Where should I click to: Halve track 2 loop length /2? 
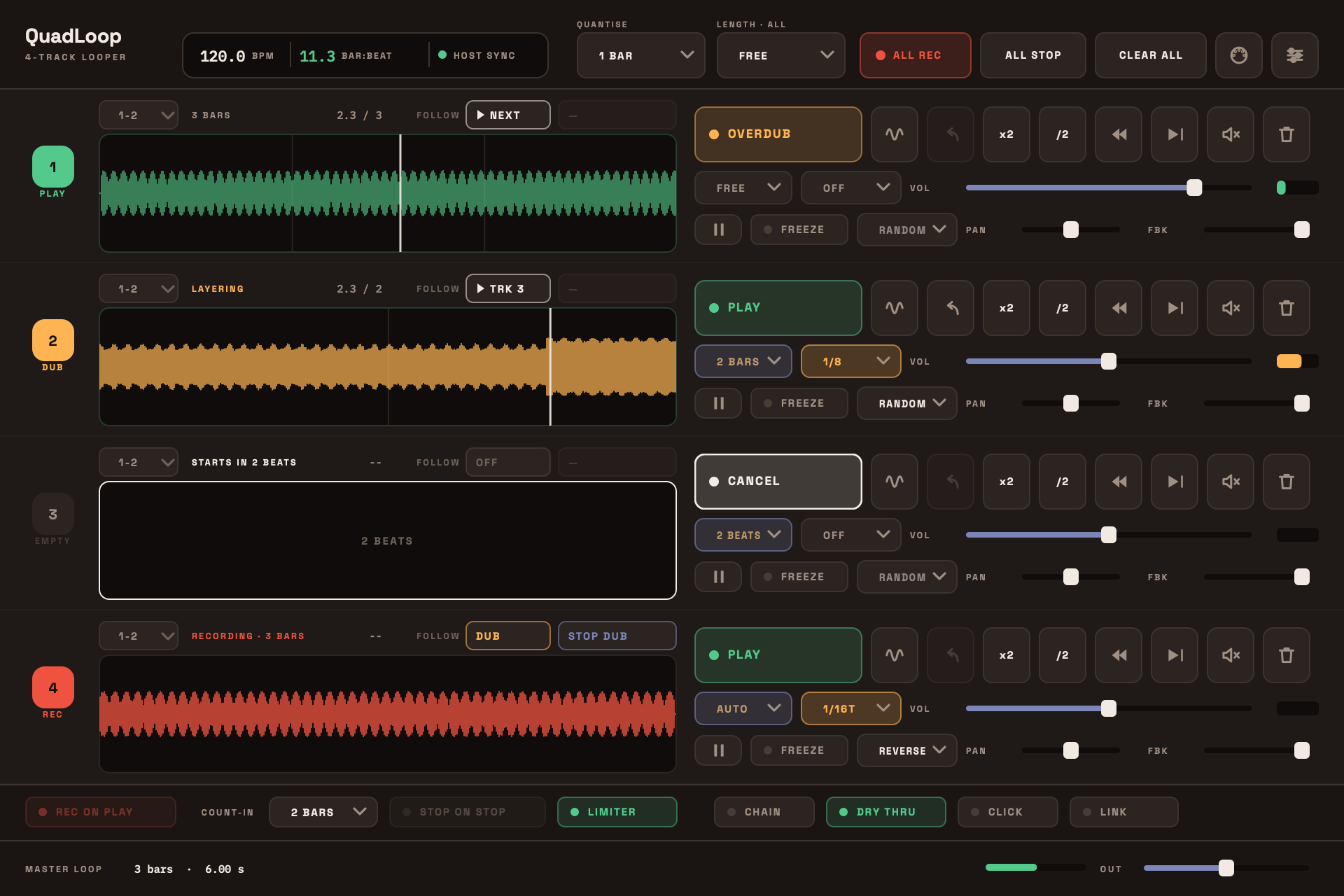click(1062, 308)
